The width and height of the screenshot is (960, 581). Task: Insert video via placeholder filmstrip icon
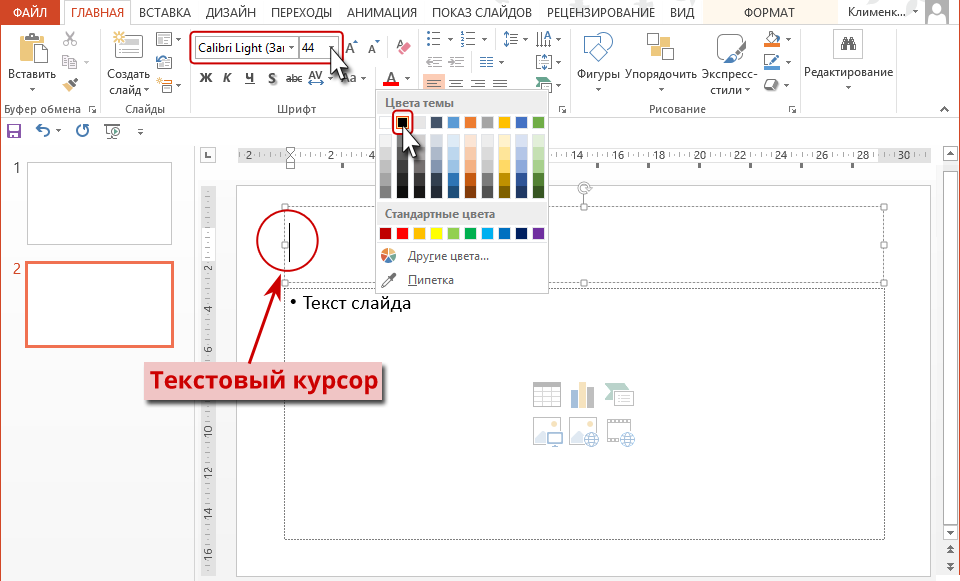tap(620, 432)
